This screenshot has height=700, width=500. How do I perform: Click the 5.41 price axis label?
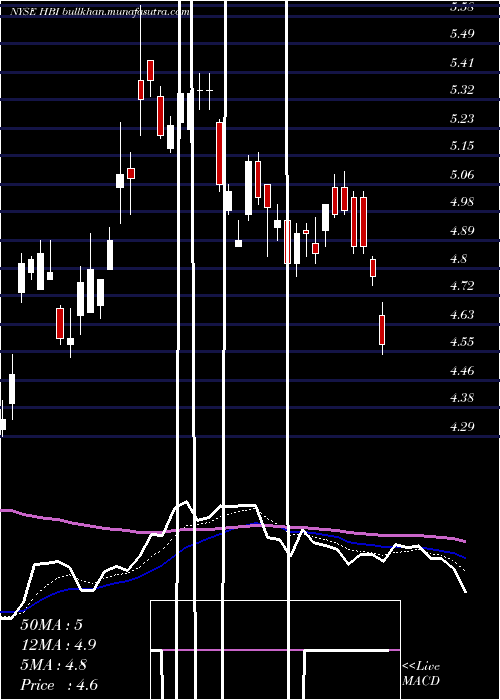(x=462, y=63)
